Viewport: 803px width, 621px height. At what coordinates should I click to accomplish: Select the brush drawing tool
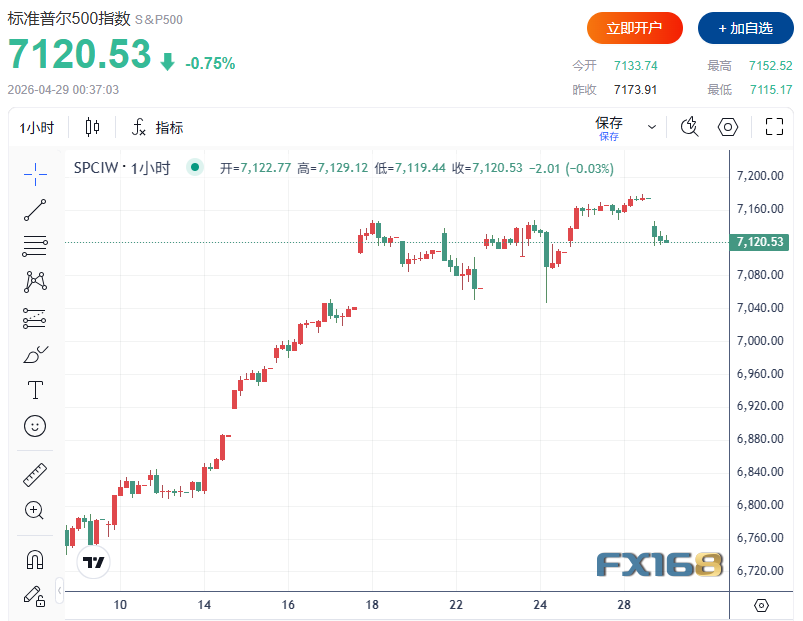click(x=35, y=354)
